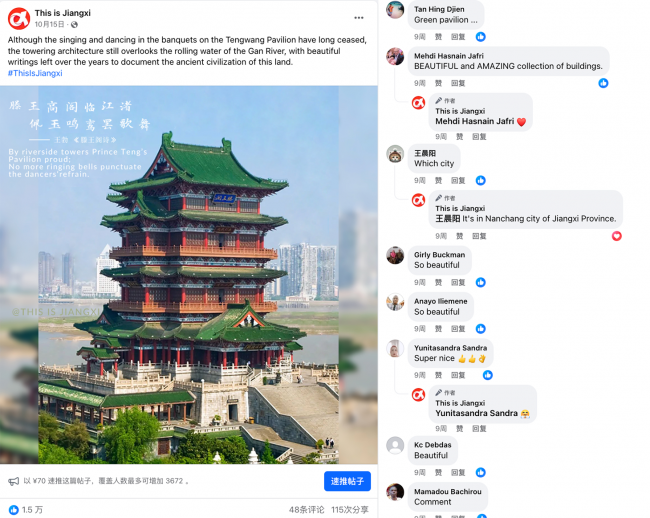650x518 pixels.
Task: Click 回复 under Girly Buckman's comment
Action: coord(458,283)
